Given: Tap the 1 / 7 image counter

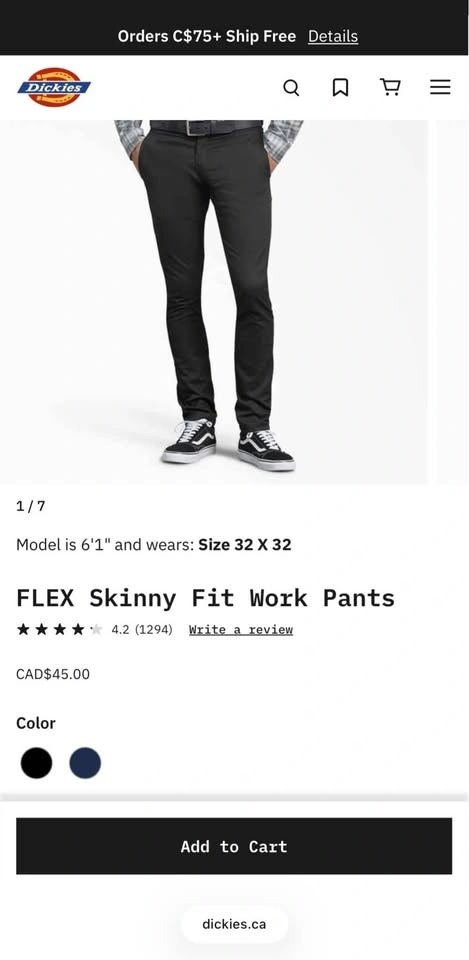Looking at the screenshot, I should [31, 506].
